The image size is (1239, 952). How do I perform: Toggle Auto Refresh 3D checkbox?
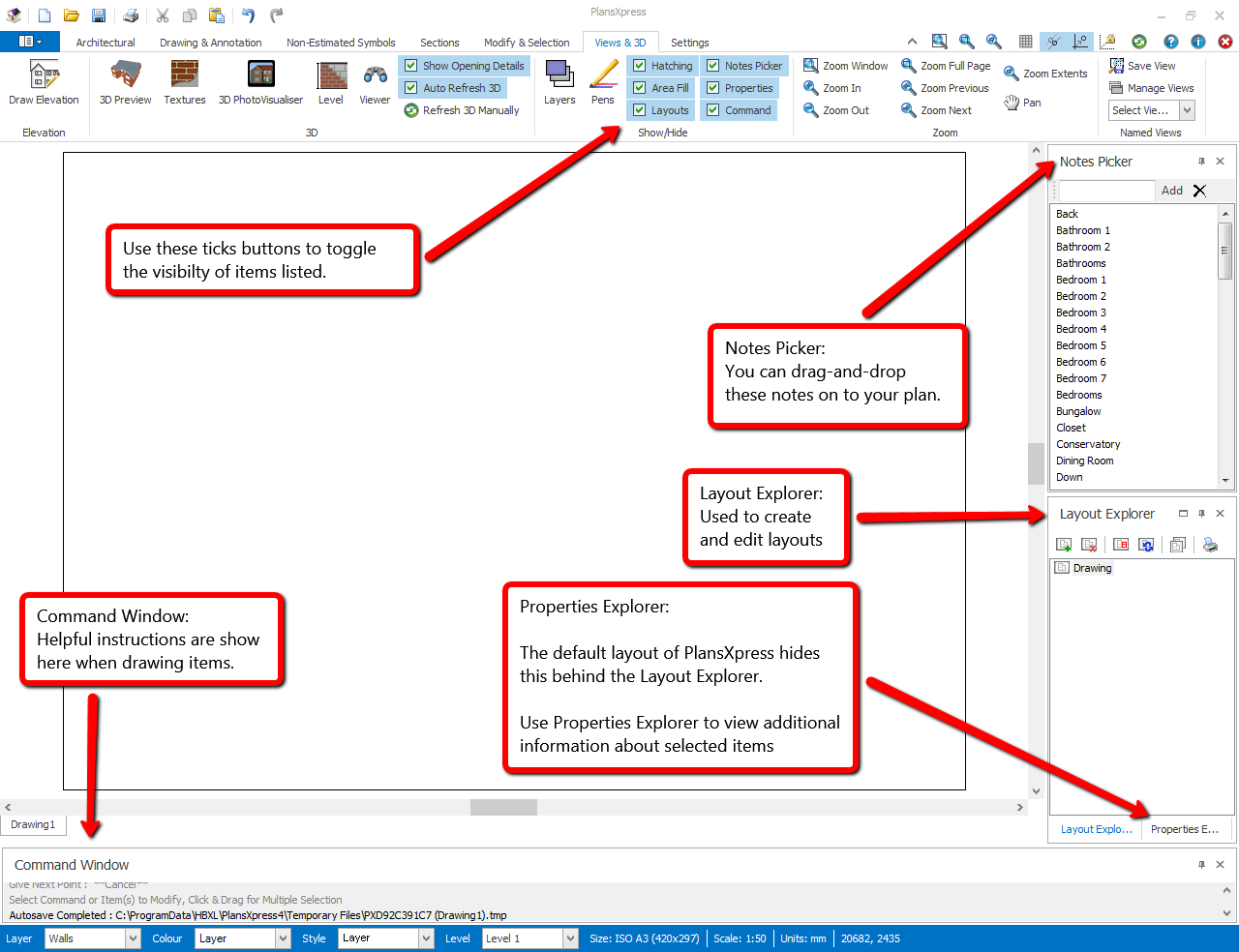tap(411, 88)
